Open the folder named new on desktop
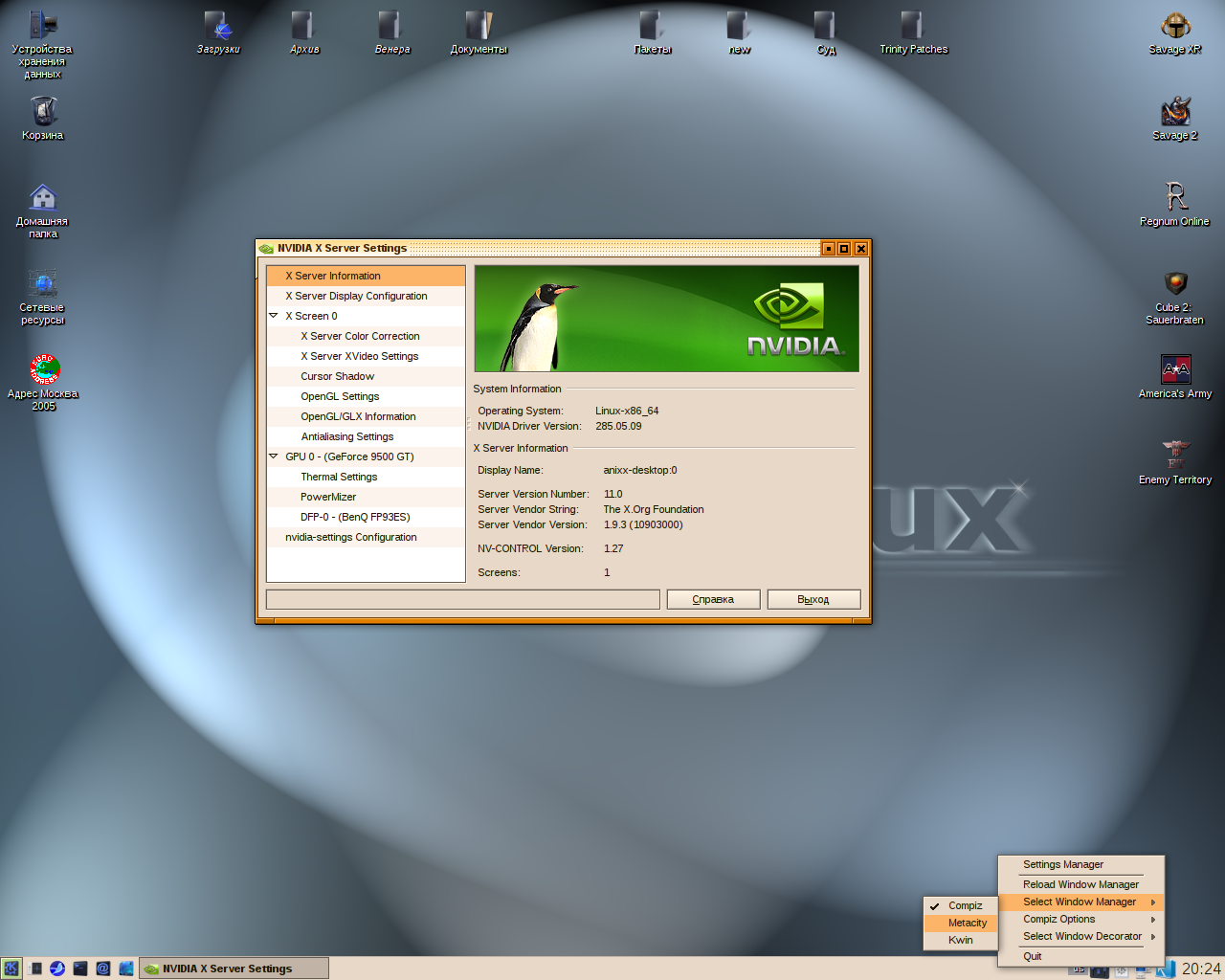 [740, 33]
